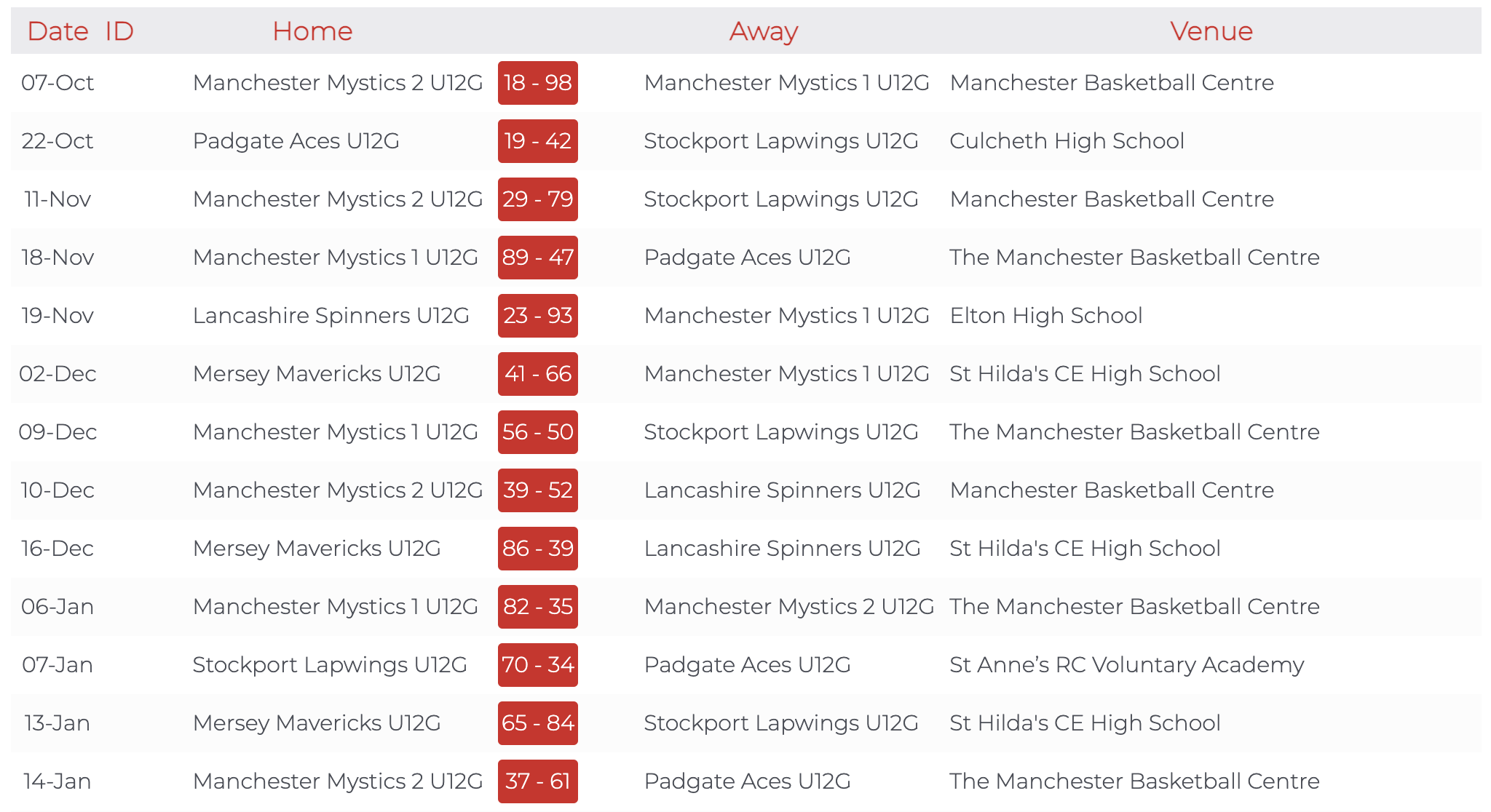
Task: Click the Home column header
Action: pyautogui.click(x=312, y=31)
